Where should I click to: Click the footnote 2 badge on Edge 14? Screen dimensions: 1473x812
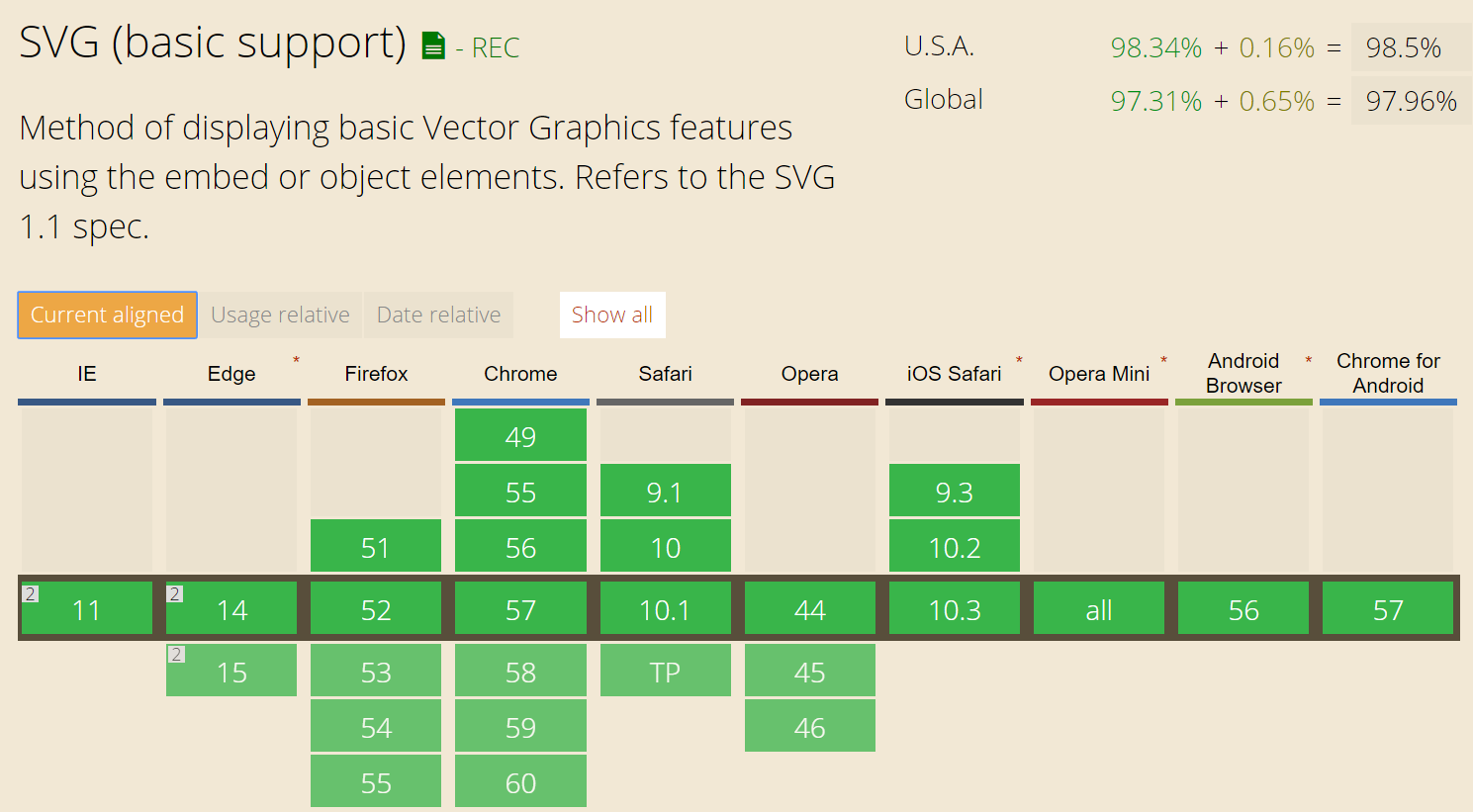(176, 591)
